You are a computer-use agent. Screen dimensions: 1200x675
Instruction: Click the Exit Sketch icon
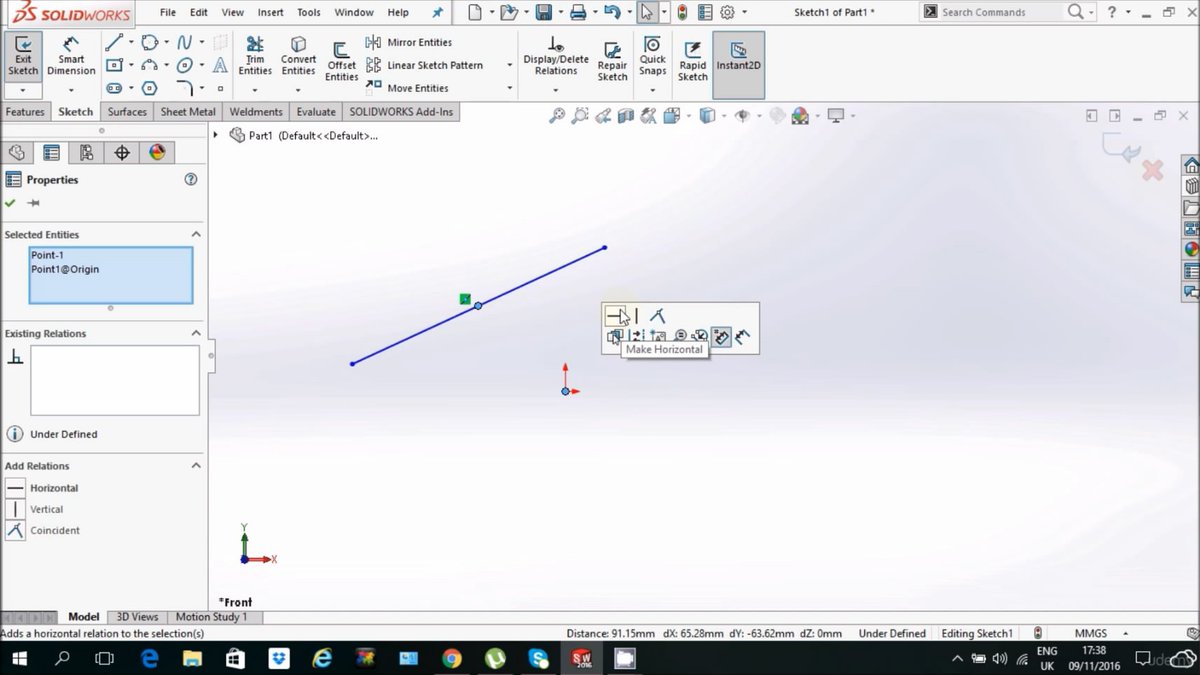22,56
